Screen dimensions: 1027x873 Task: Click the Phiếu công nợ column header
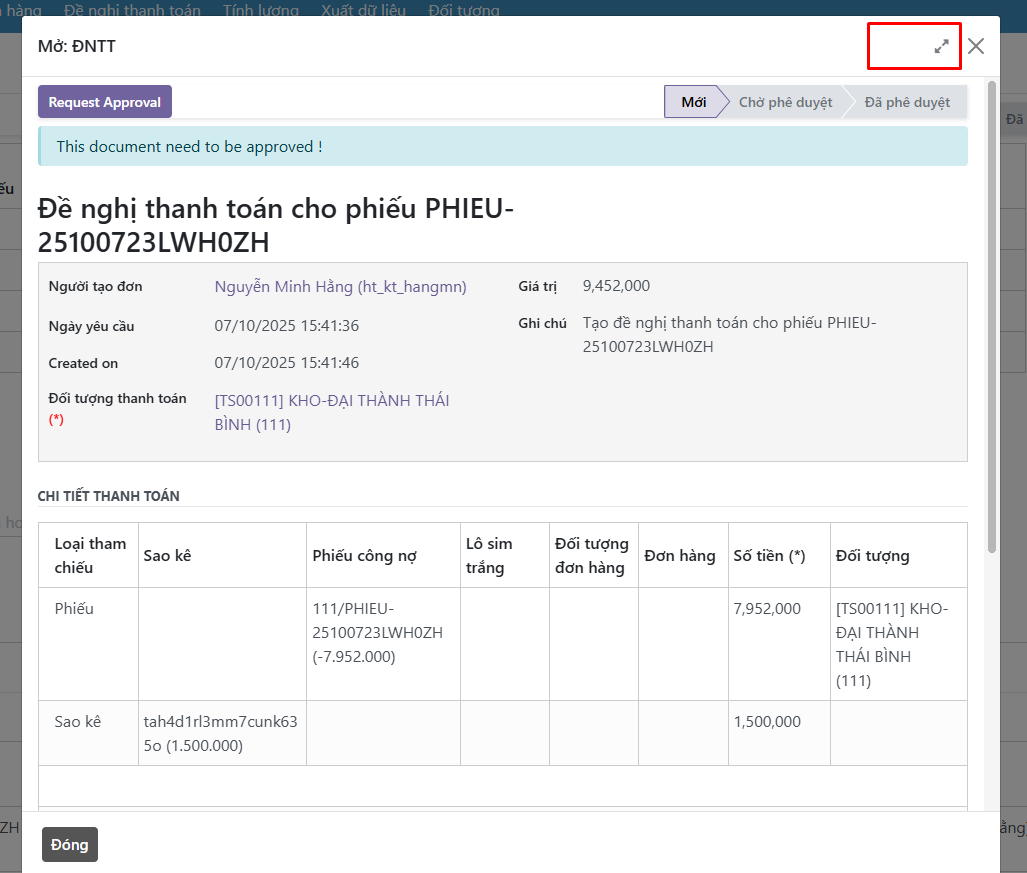point(364,556)
